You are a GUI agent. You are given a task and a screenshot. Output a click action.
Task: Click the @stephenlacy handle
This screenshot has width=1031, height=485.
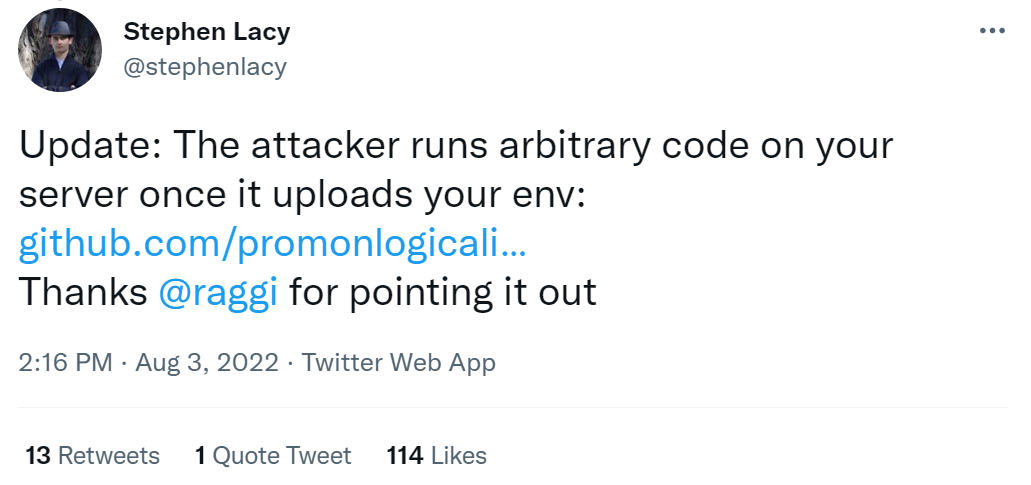204,67
